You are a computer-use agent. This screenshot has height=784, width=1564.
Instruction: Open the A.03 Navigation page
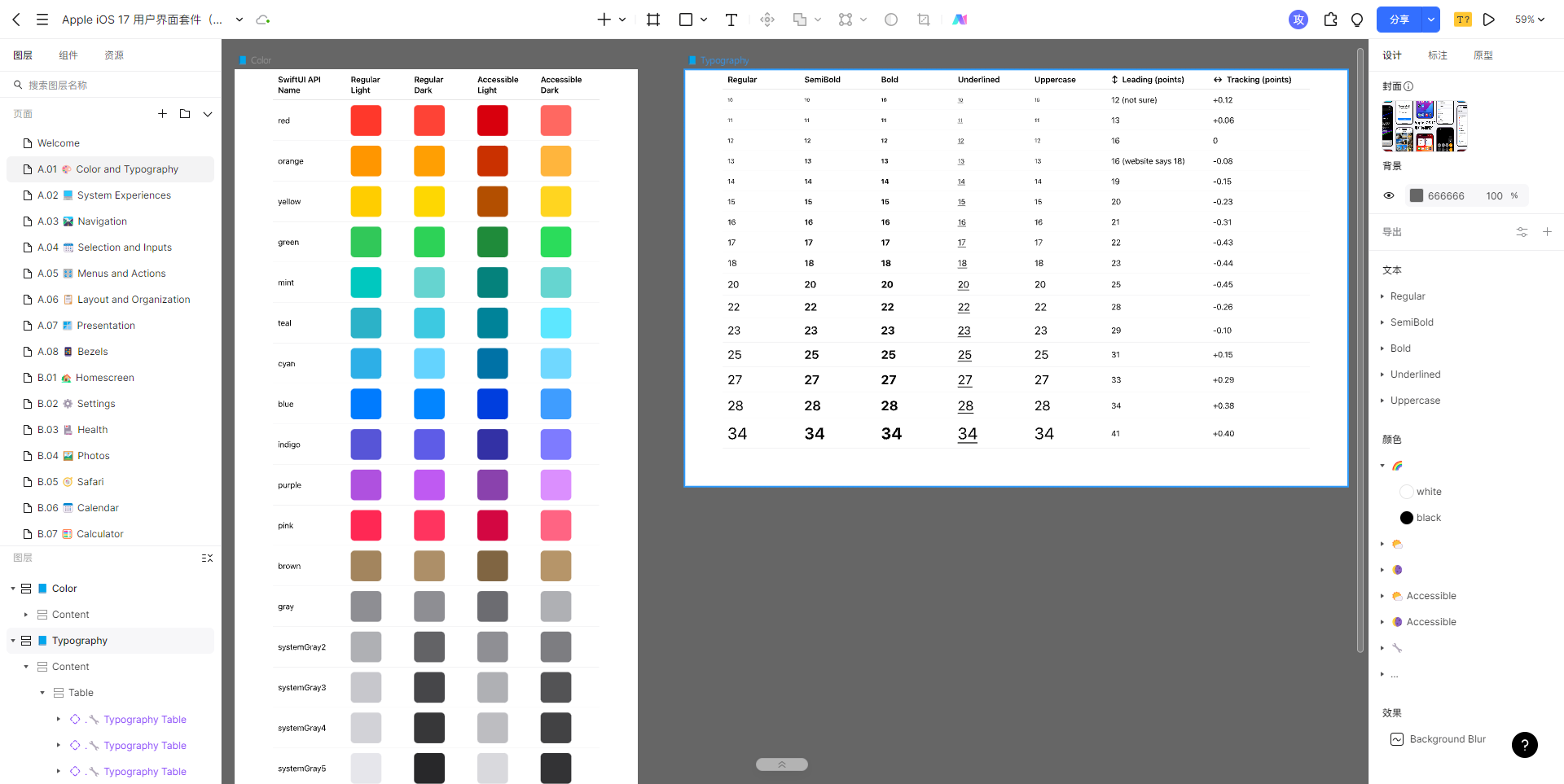pos(111,221)
